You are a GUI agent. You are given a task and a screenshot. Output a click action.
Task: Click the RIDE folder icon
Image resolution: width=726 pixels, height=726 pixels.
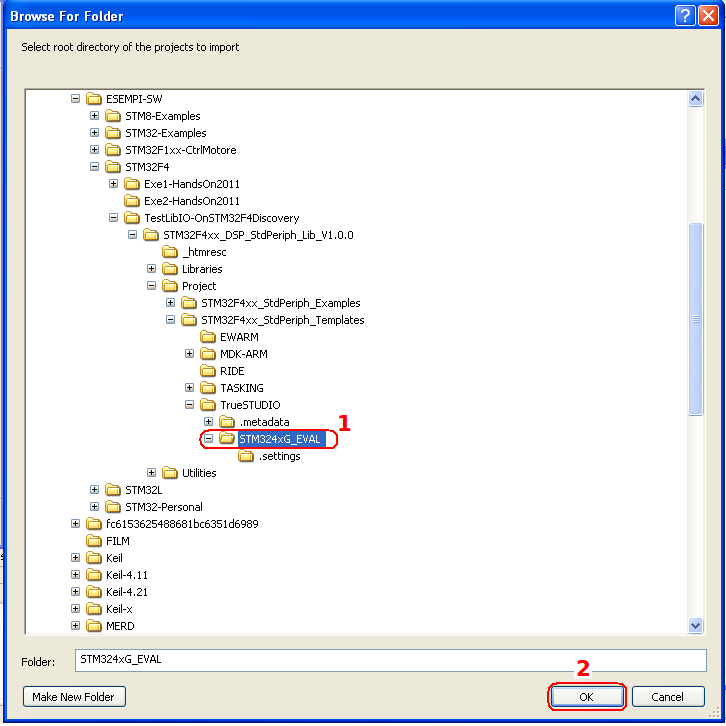click(208, 371)
